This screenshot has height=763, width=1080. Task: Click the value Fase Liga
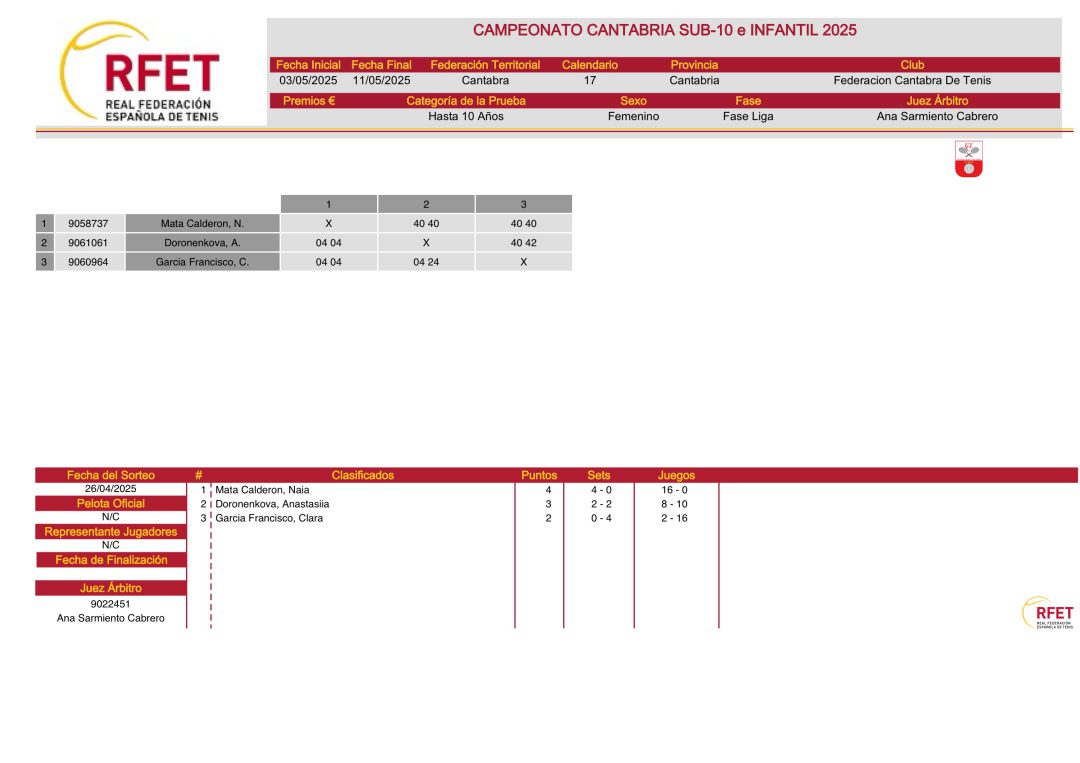[x=748, y=116]
